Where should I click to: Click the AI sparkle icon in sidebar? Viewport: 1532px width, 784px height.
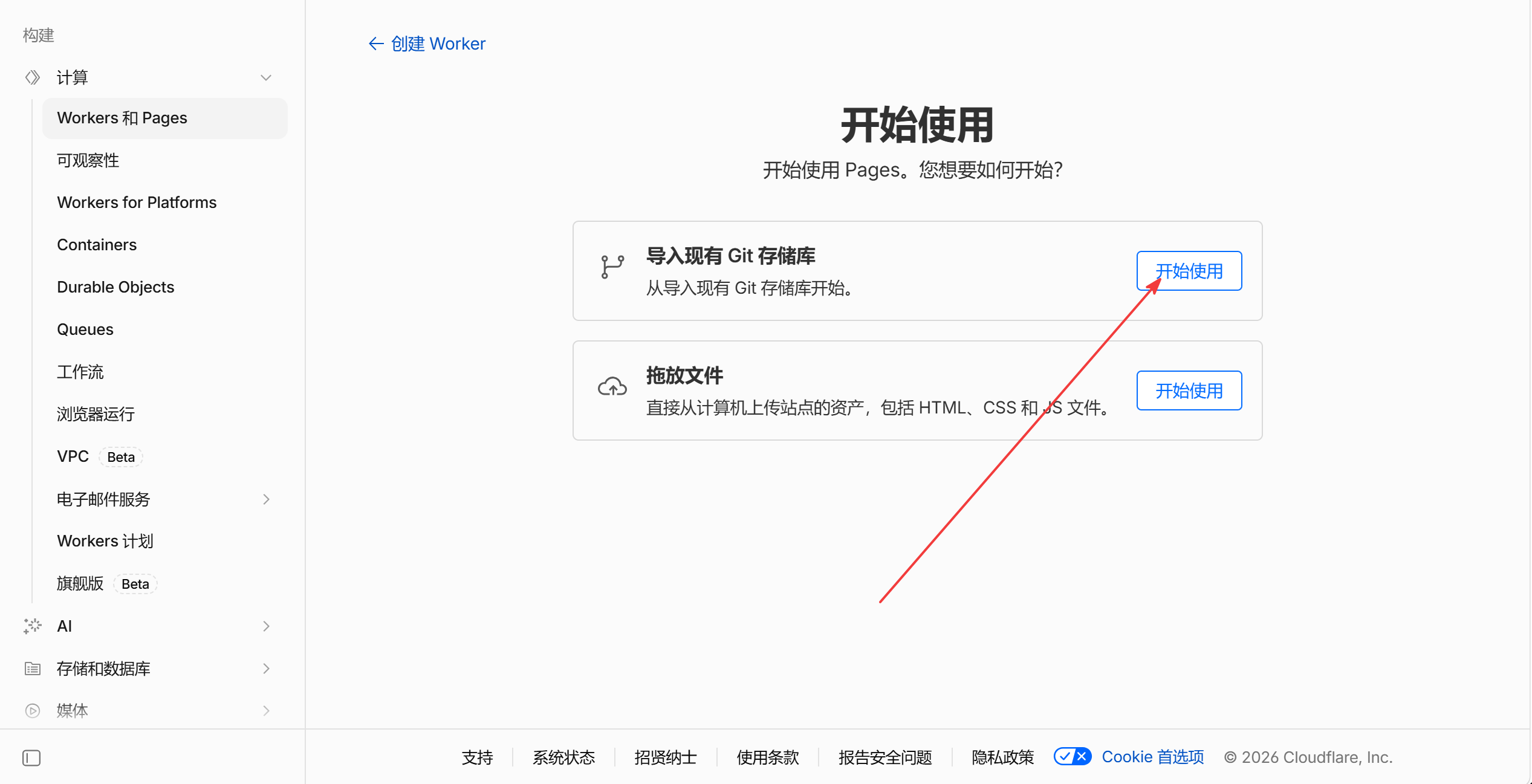click(33, 626)
